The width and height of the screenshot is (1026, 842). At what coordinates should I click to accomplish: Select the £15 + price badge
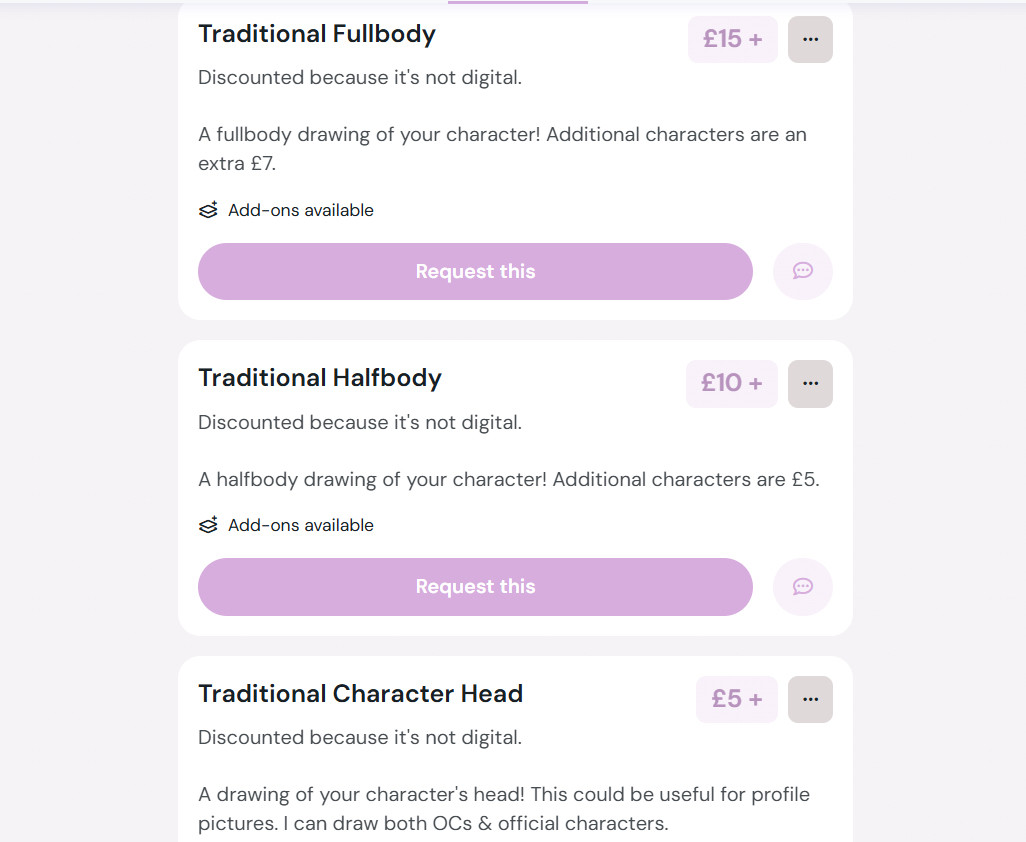click(733, 39)
